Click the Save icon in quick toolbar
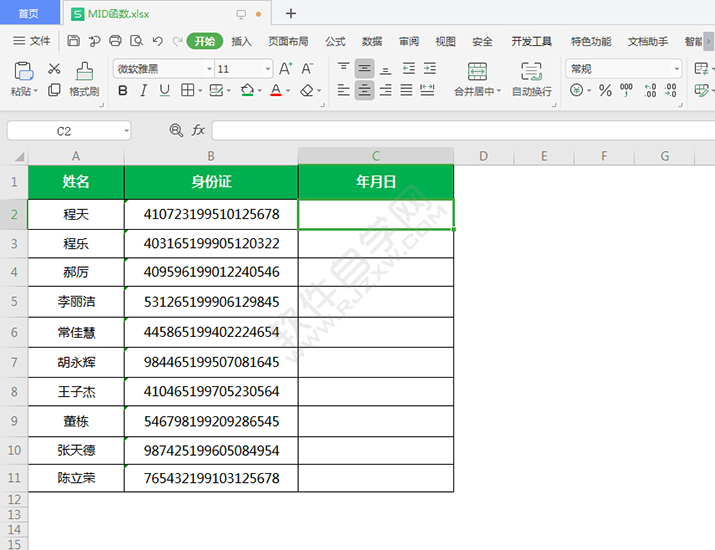Viewport: 715px width, 550px height. point(74,41)
